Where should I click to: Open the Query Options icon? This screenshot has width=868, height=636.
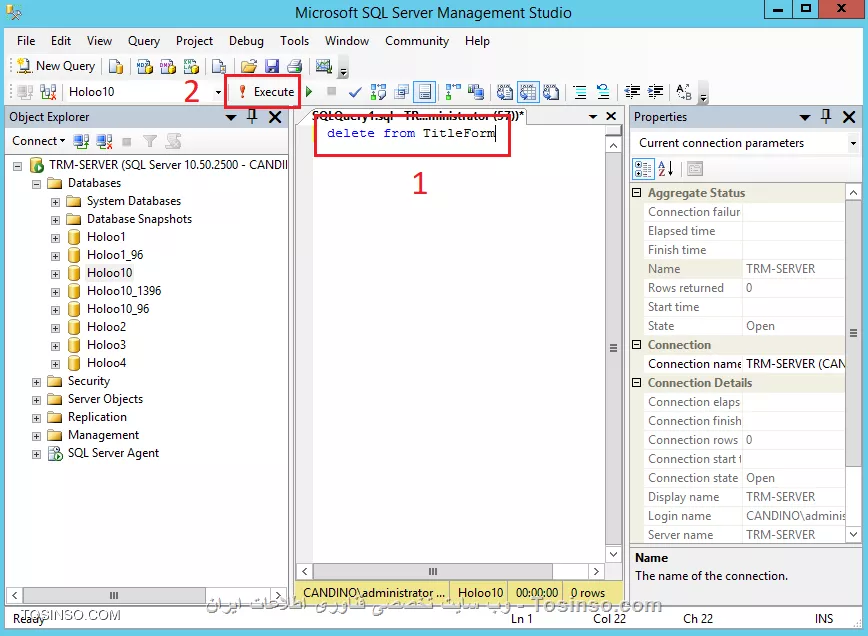[x=402, y=92]
